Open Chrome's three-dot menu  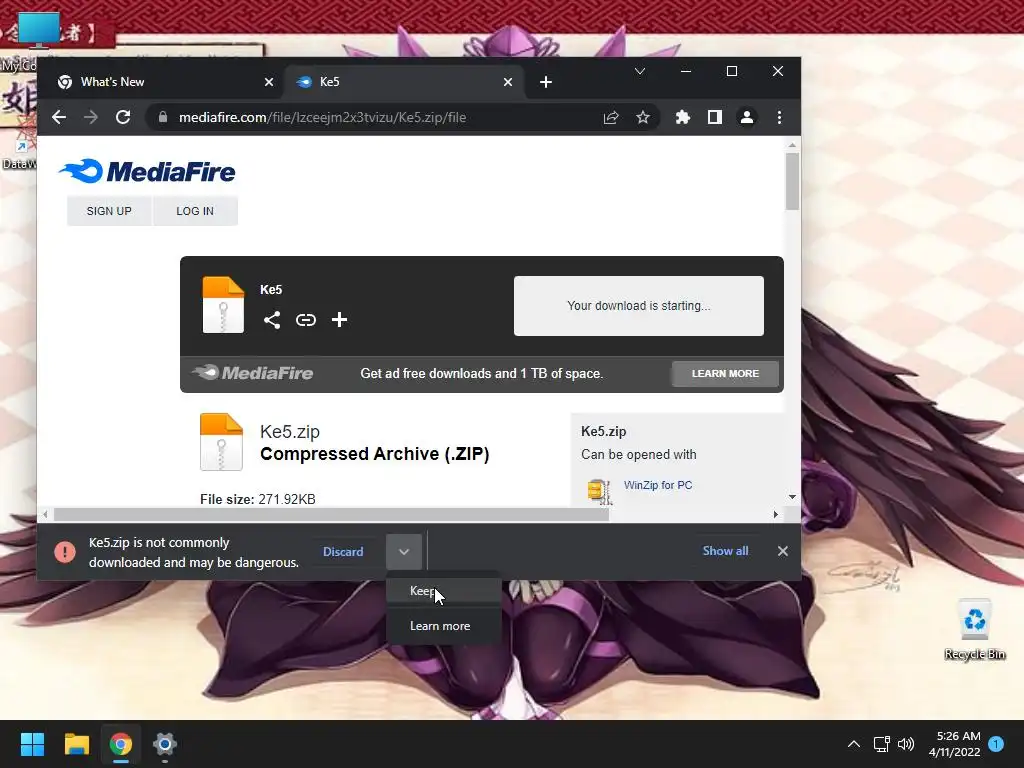click(779, 118)
